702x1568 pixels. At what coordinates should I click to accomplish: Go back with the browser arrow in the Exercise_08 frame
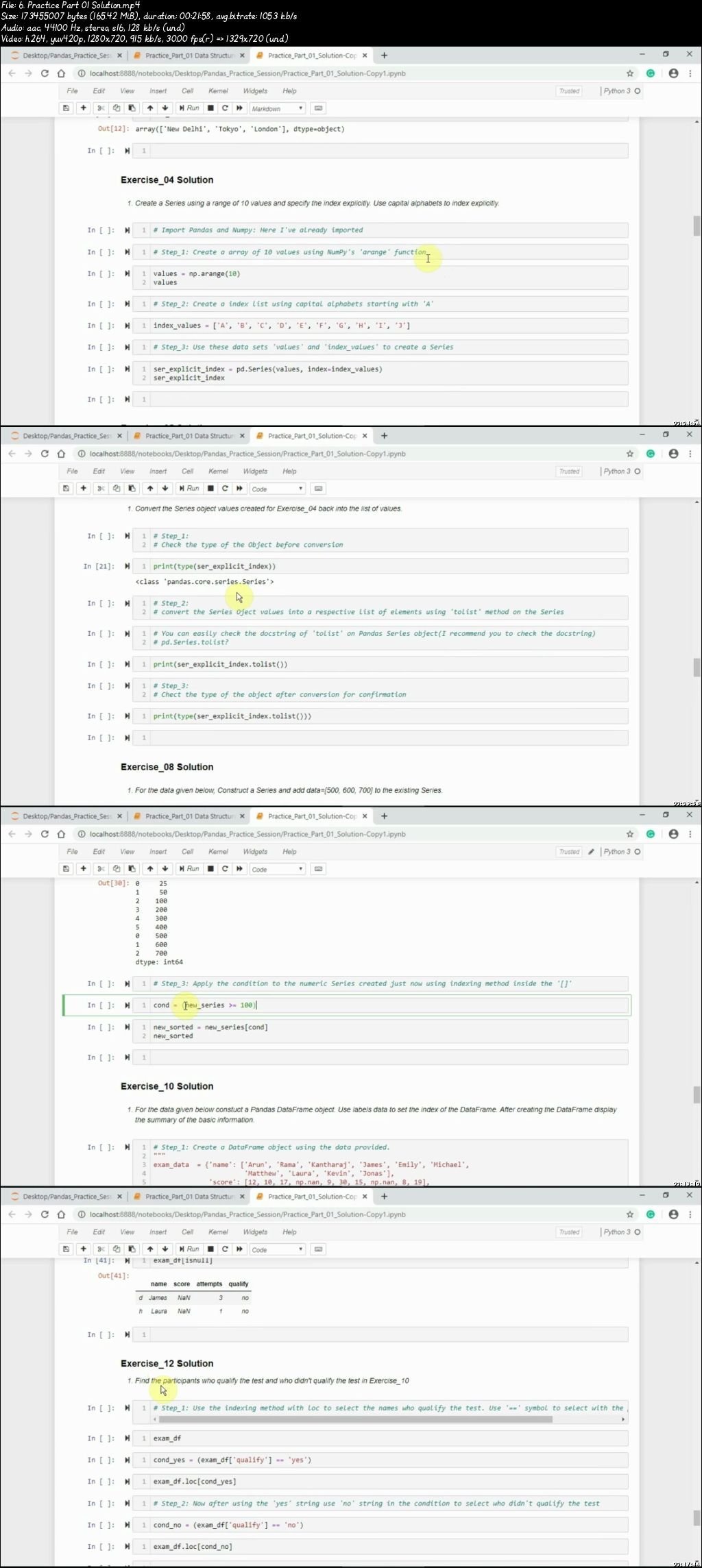pos(12,454)
